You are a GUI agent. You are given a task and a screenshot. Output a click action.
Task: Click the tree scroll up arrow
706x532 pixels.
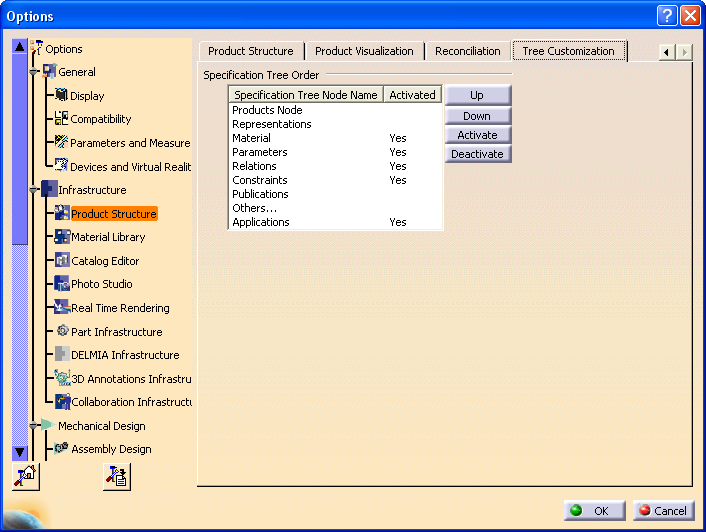pos(20,46)
